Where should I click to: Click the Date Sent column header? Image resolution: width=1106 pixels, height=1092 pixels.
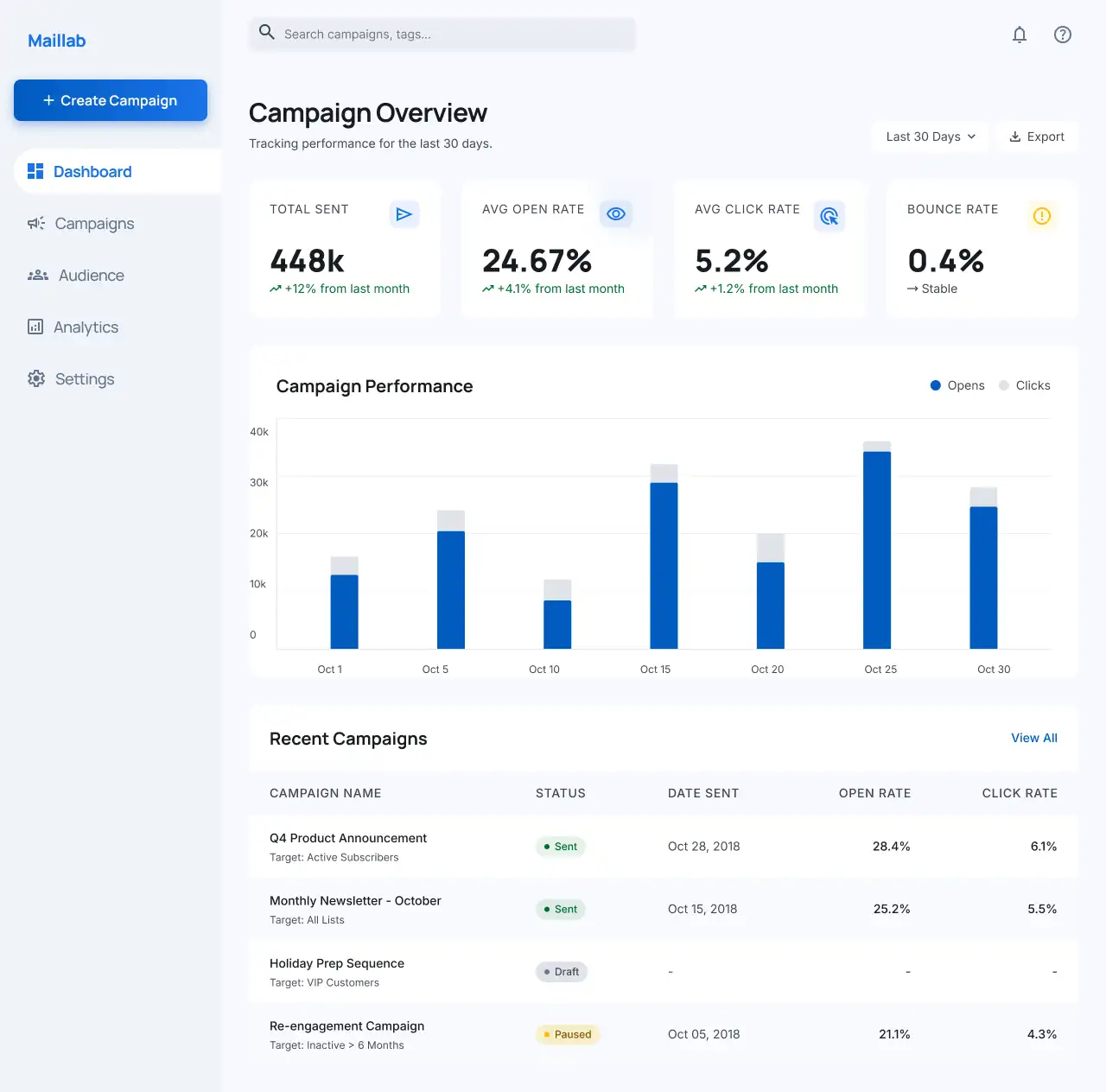[703, 793]
